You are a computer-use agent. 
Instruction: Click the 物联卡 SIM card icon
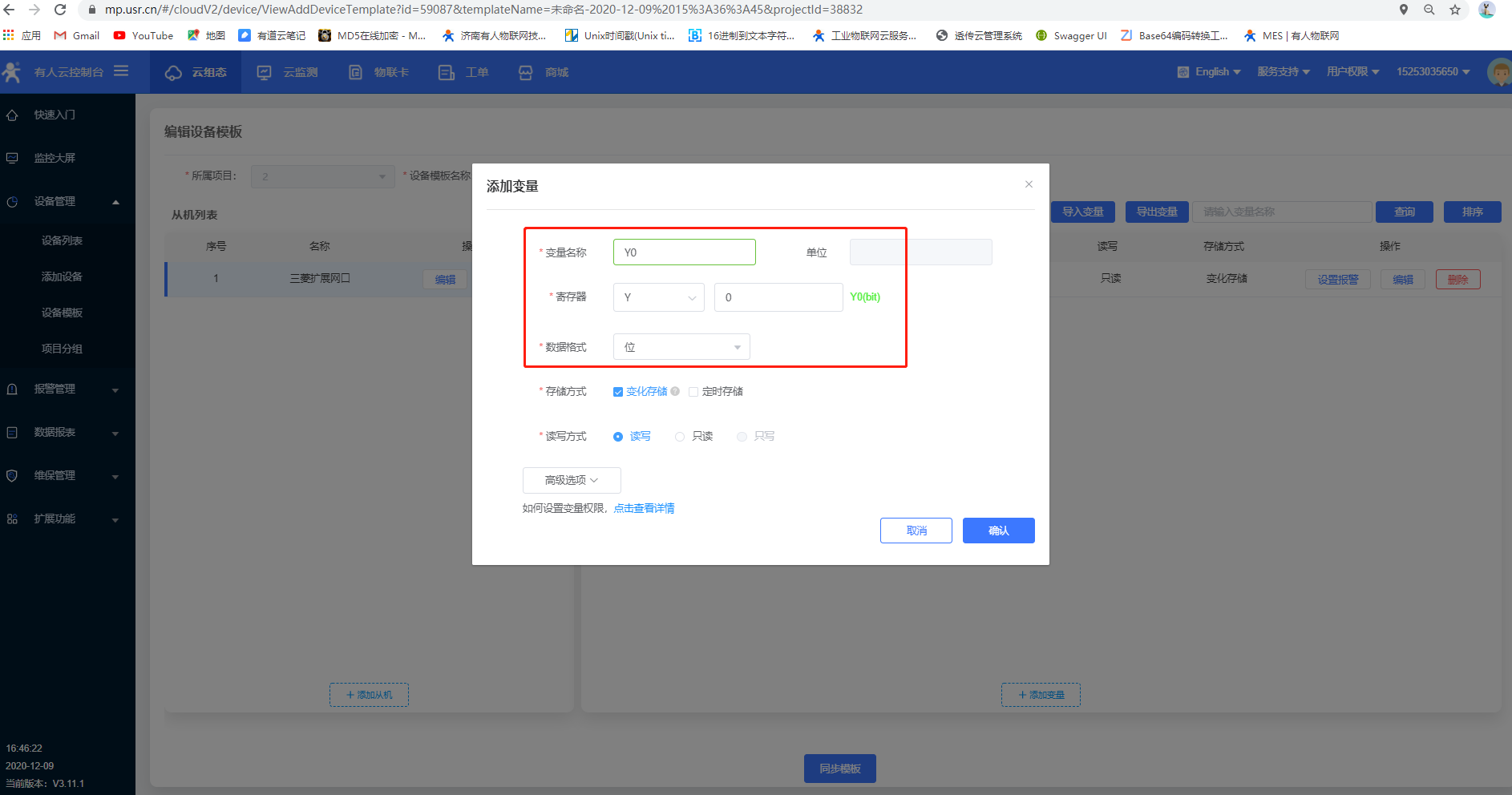click(x=355, y=73)
